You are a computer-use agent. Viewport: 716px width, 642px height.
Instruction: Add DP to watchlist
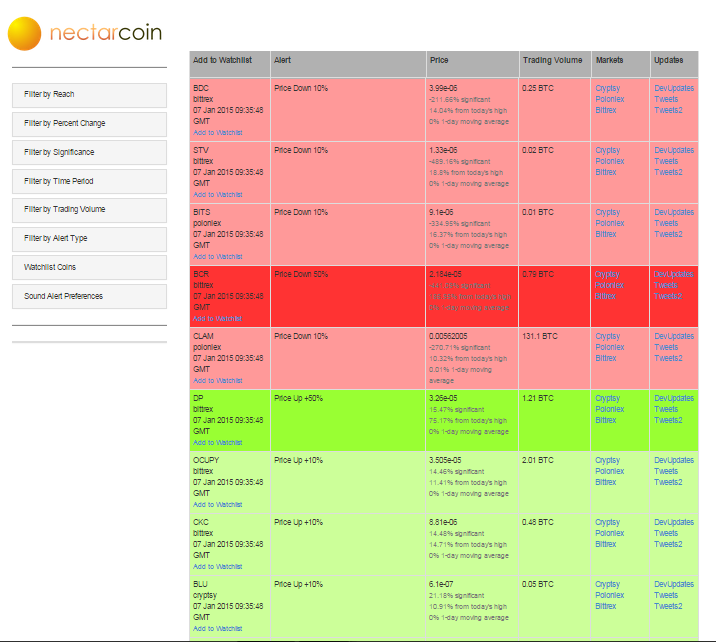pyautogui.click(x=218, y=442)
